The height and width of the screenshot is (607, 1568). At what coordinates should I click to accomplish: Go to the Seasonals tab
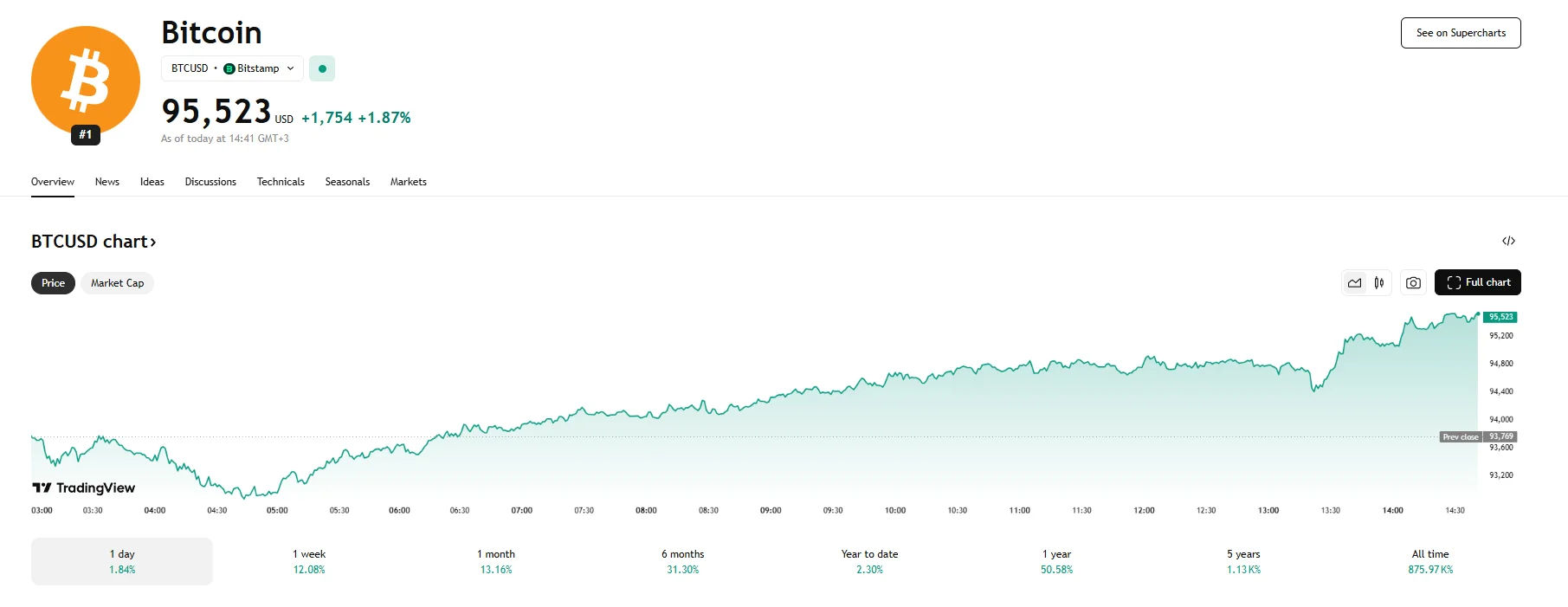(x=347, y=182)
